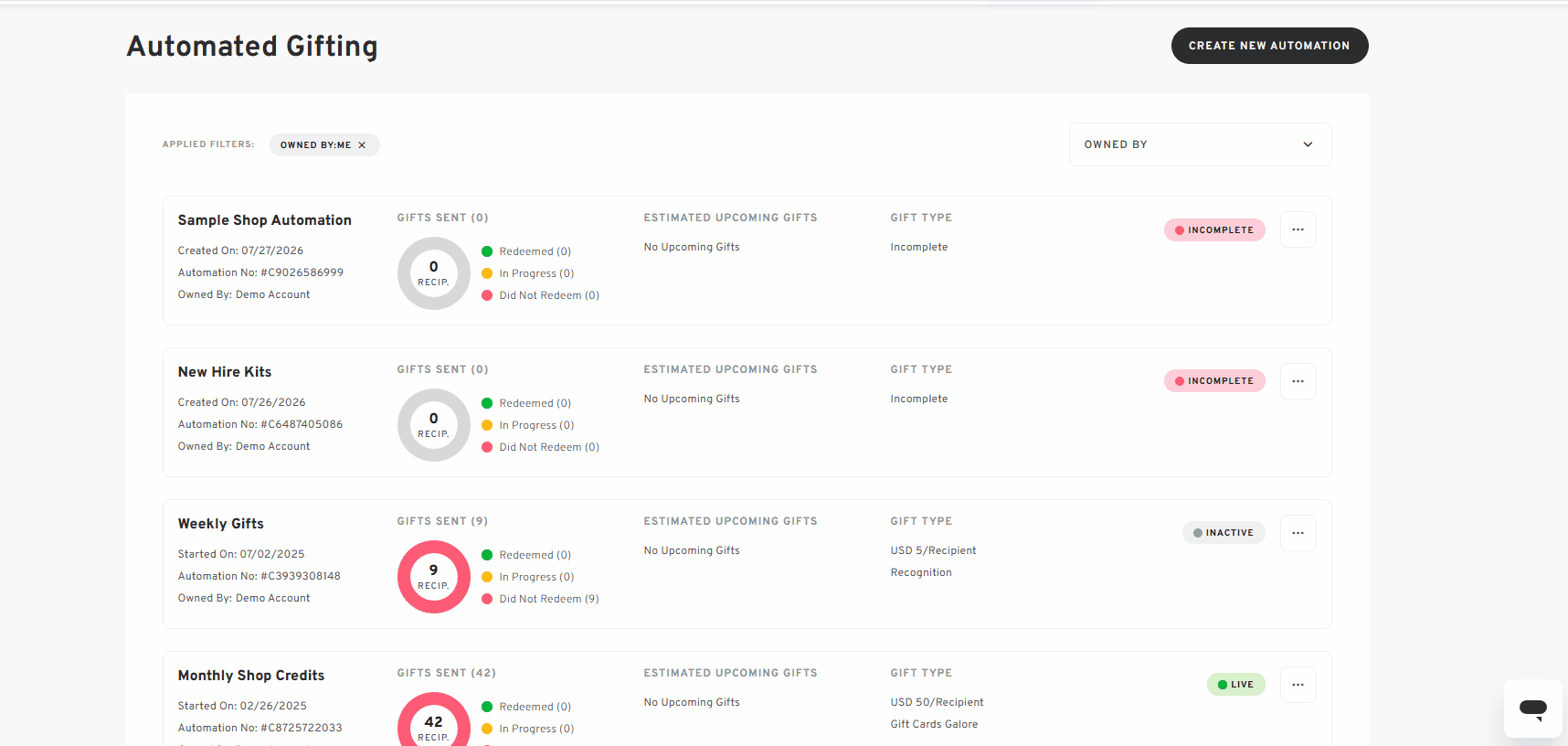Image resolution: width=1568 pixels, height=746 pixels.
Task: Click Owned By: Demo Account under Sample Shop Automation
Action: (x=244, y=294)
